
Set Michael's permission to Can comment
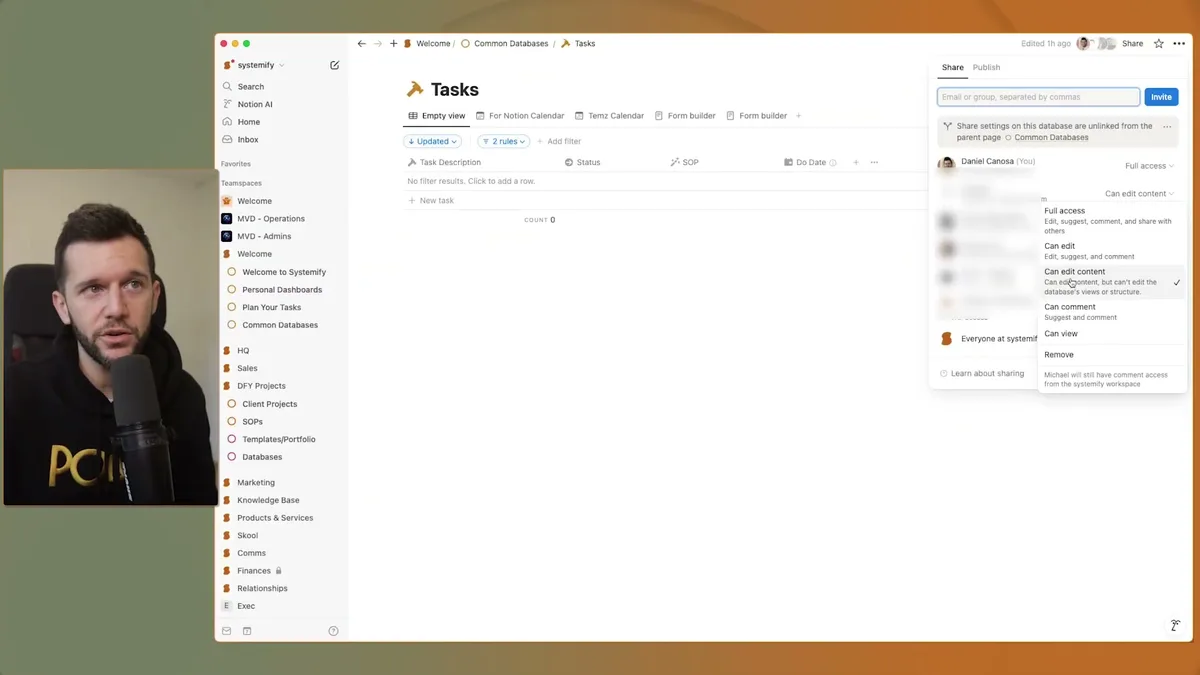pyautogui.click(x=1070, y=306)
